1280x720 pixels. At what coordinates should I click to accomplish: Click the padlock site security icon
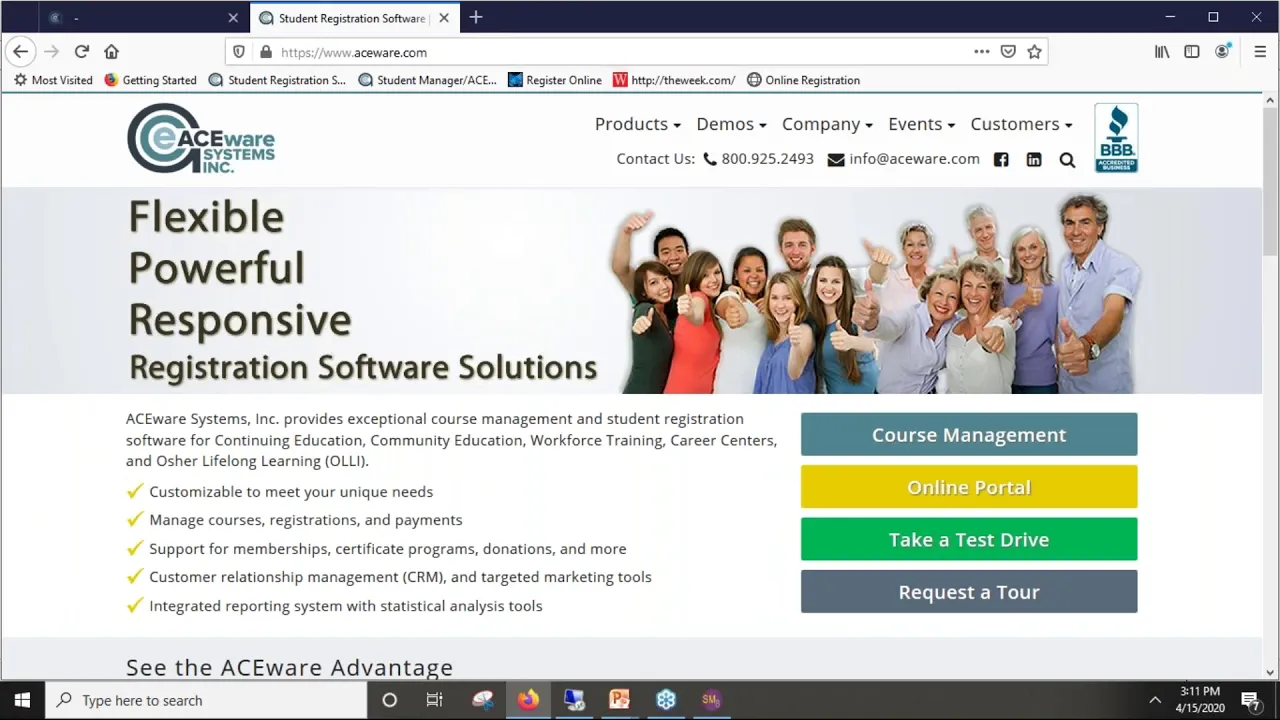[x=265, y=52]
